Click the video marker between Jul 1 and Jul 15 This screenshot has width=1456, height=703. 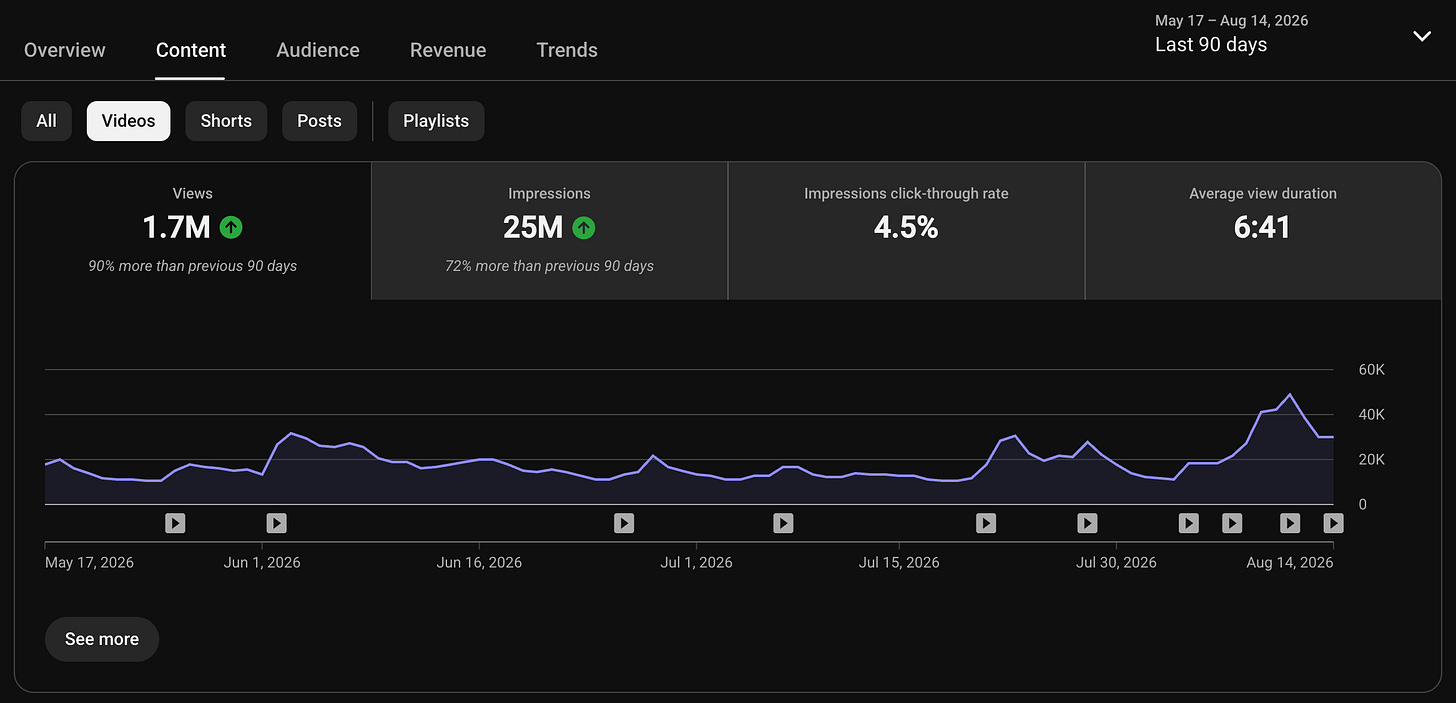click(x=783, y=522)
